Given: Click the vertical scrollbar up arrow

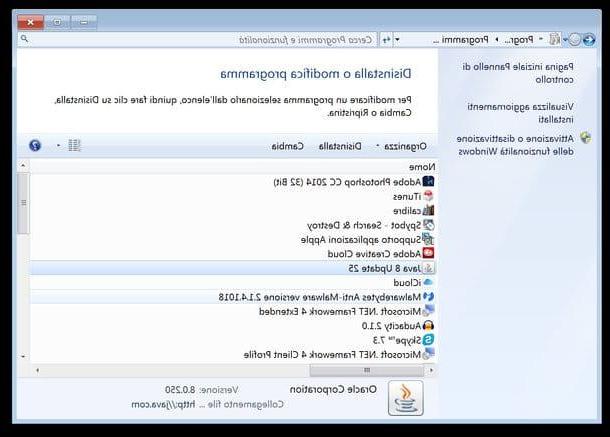Looking at the screenshot, I should [x=23, y=165].
